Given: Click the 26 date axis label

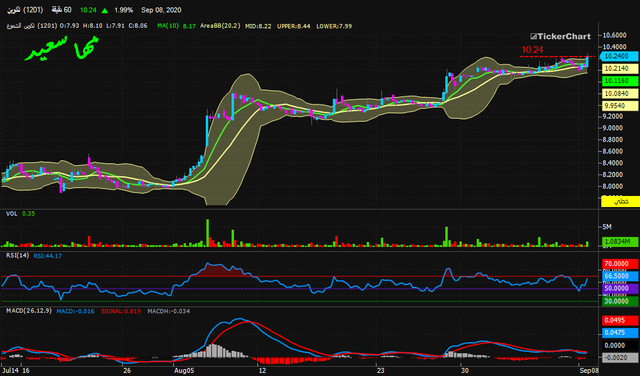Looking at the screenshot, I should click(127, 371).
